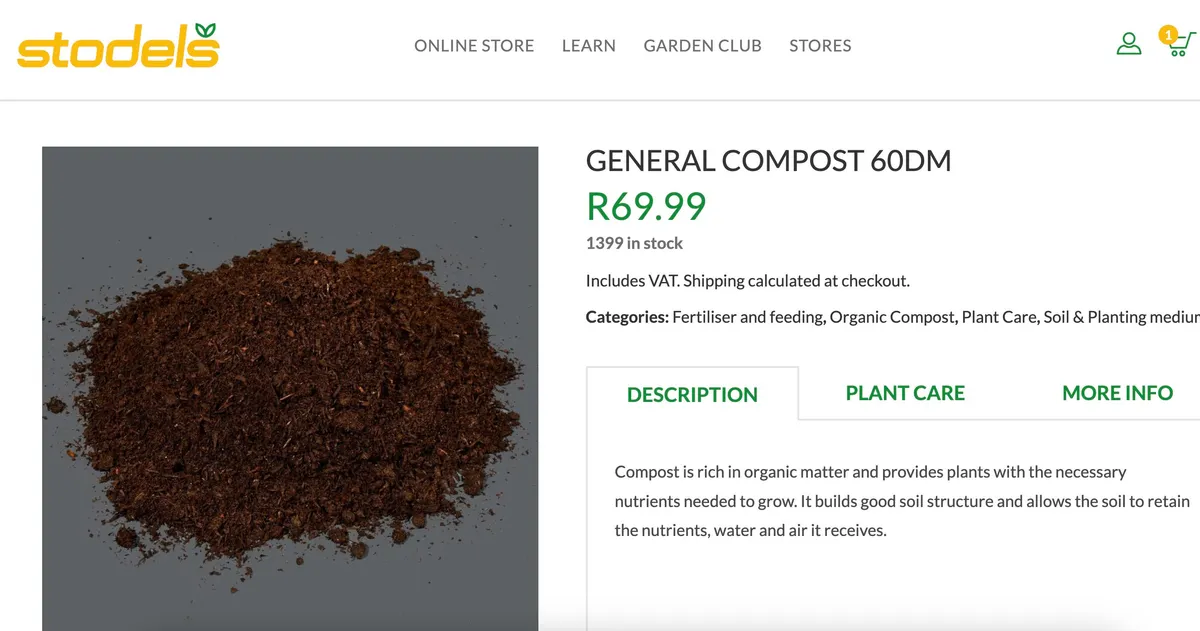Click the GENERAL COMPOST 60DM title

coord(768,160)
